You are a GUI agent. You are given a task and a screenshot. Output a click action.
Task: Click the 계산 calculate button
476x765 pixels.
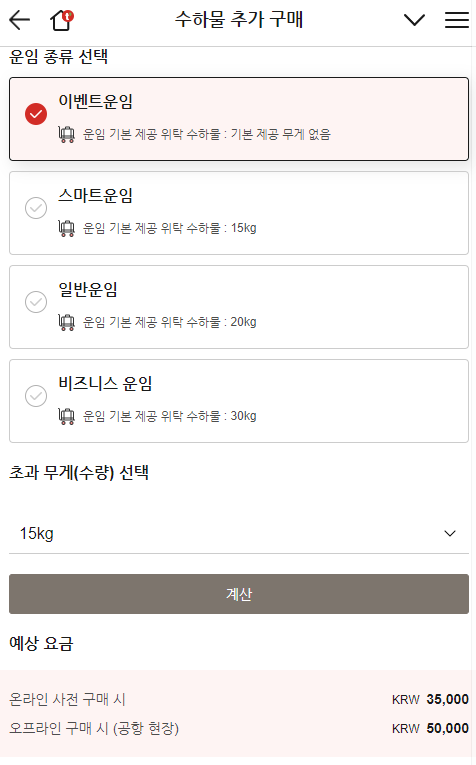coord(239,594)
